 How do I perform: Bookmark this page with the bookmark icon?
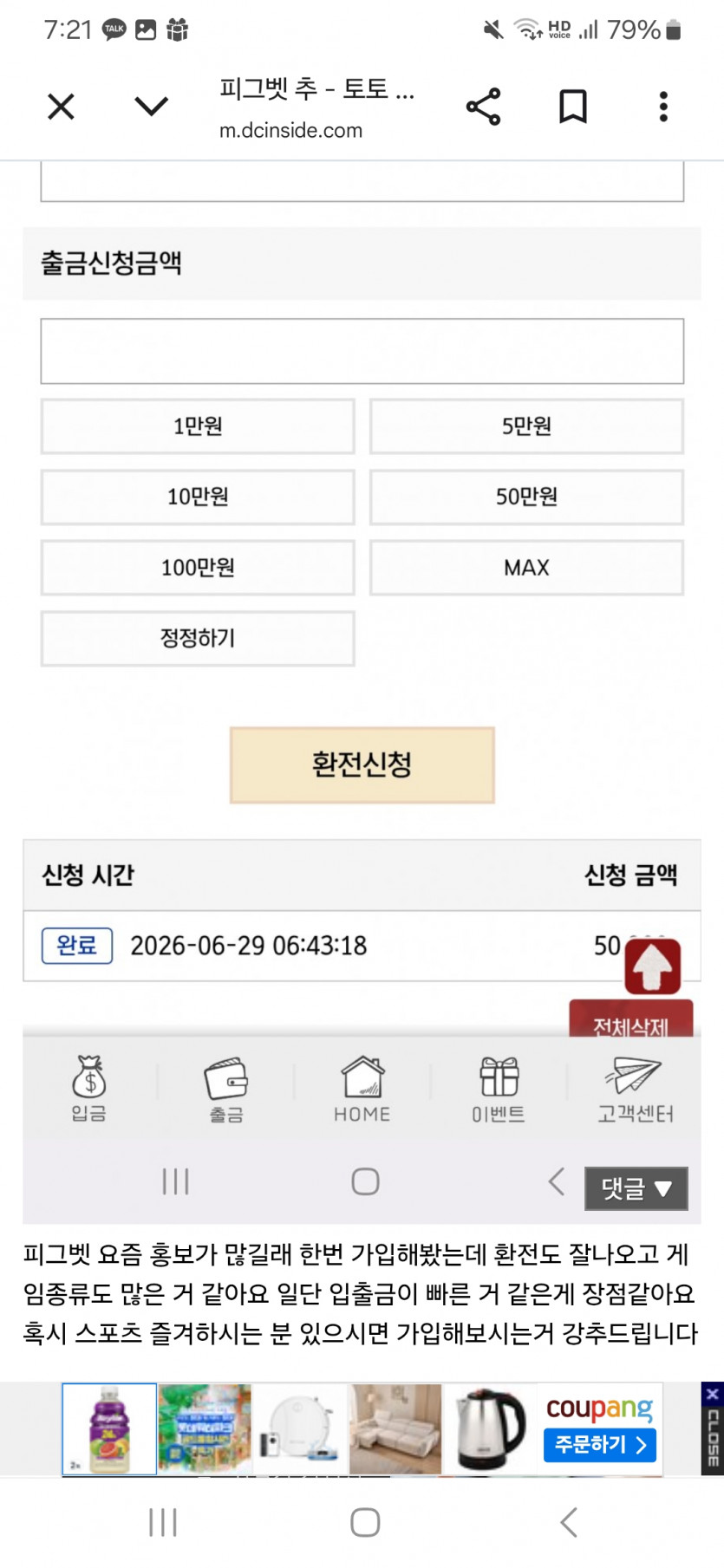click(572, 107)
